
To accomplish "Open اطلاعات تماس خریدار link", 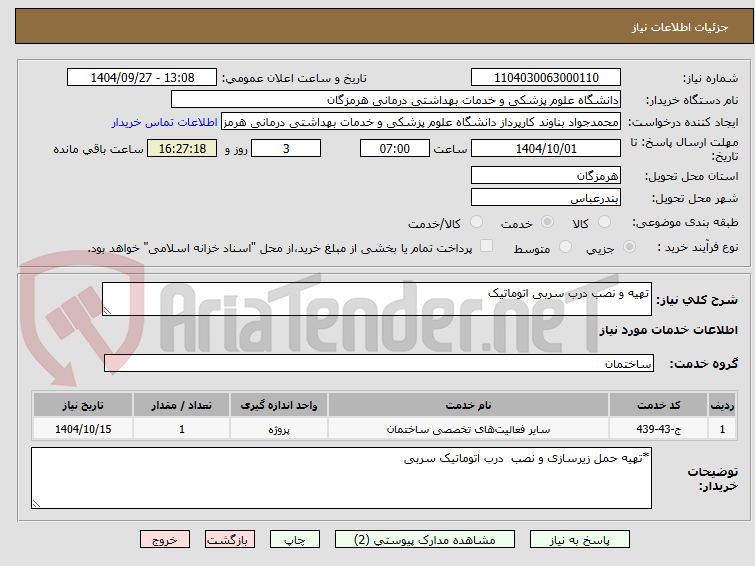I will tap(165, 122).
